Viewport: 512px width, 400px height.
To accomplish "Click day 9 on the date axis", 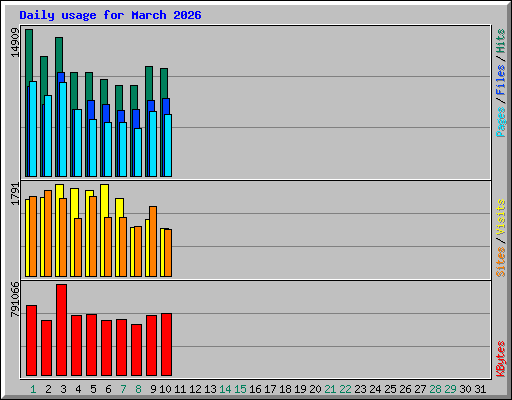I will coord(153,389).
